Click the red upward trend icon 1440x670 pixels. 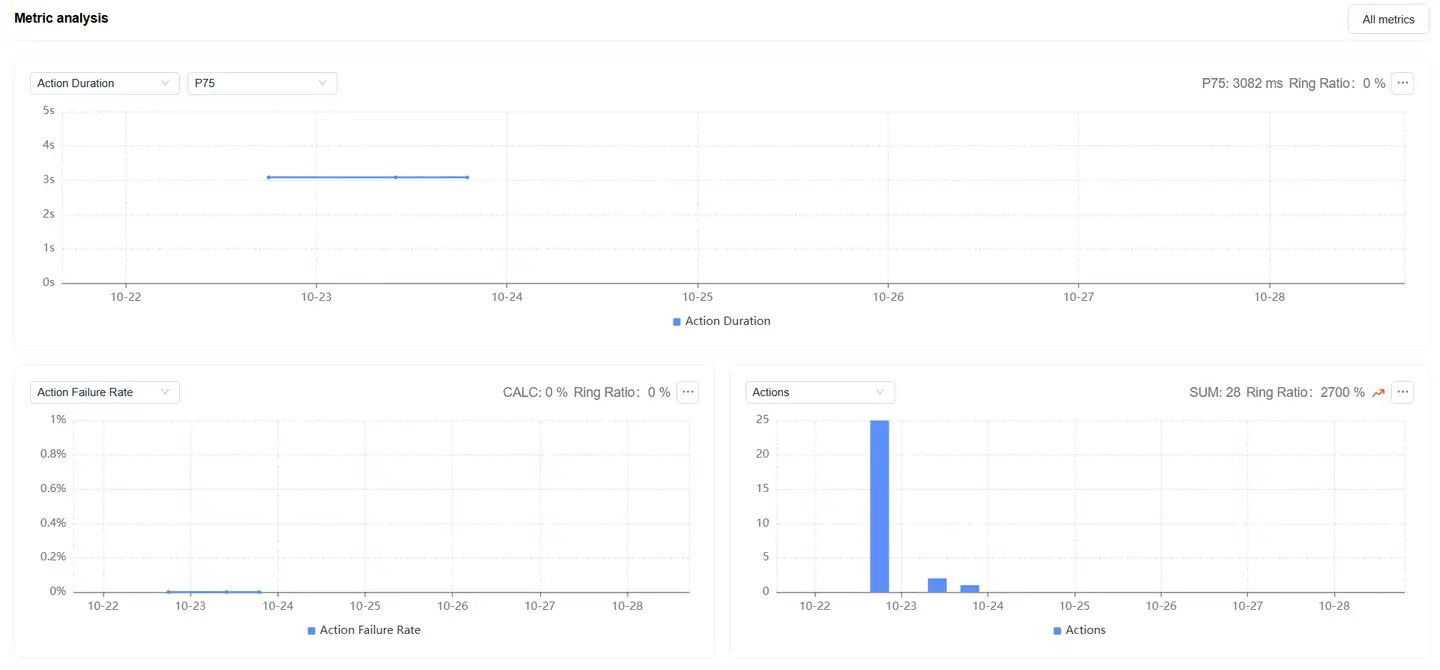click(1378, 393)
